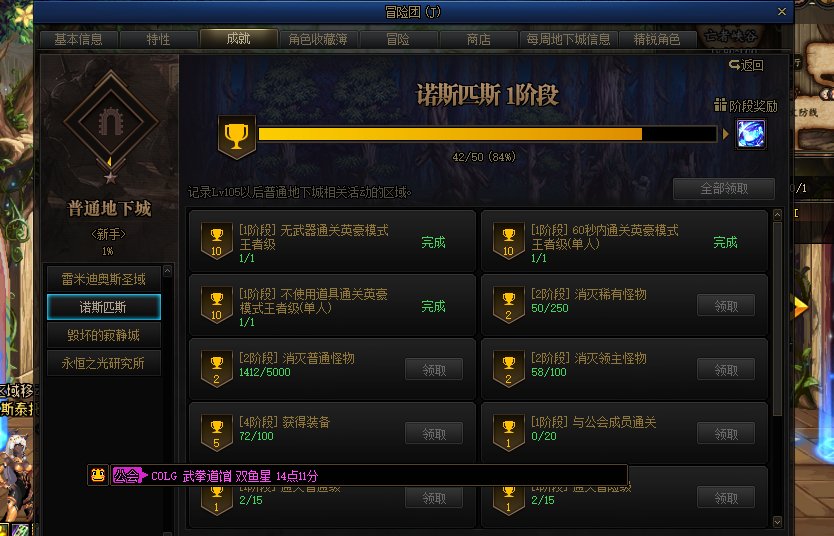
Task: Click the 阶段奖励 gift icon
Action: (720, 105)
